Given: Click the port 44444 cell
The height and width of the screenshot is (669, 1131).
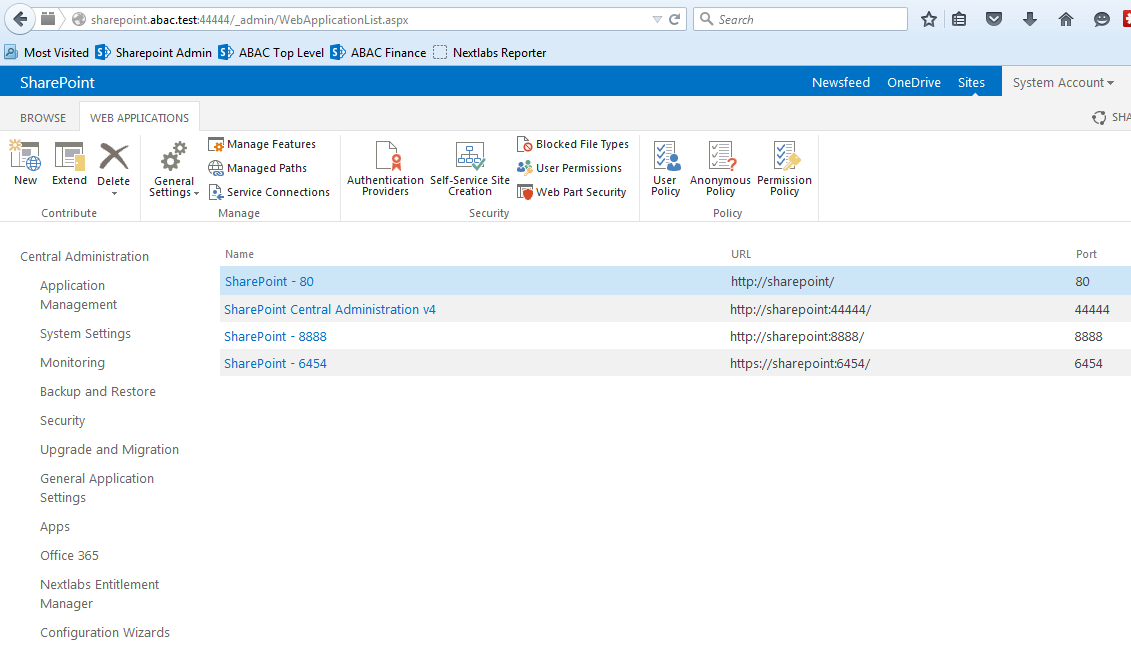Looking at the screenshot, I should click(x=1091, y=310).
